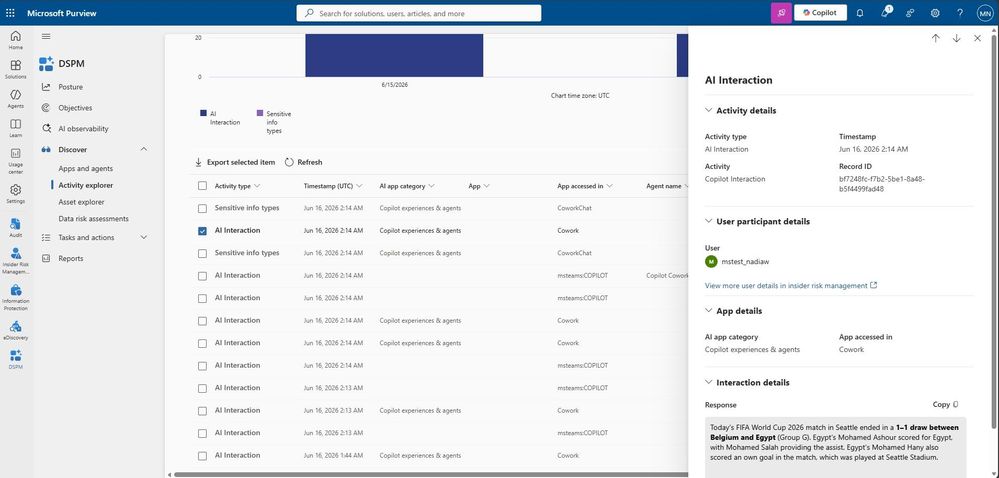Open the alerts icon with badge 1
Image resolution: width=999 pixels, height=478 pixels.
click(x=885, y=12)
